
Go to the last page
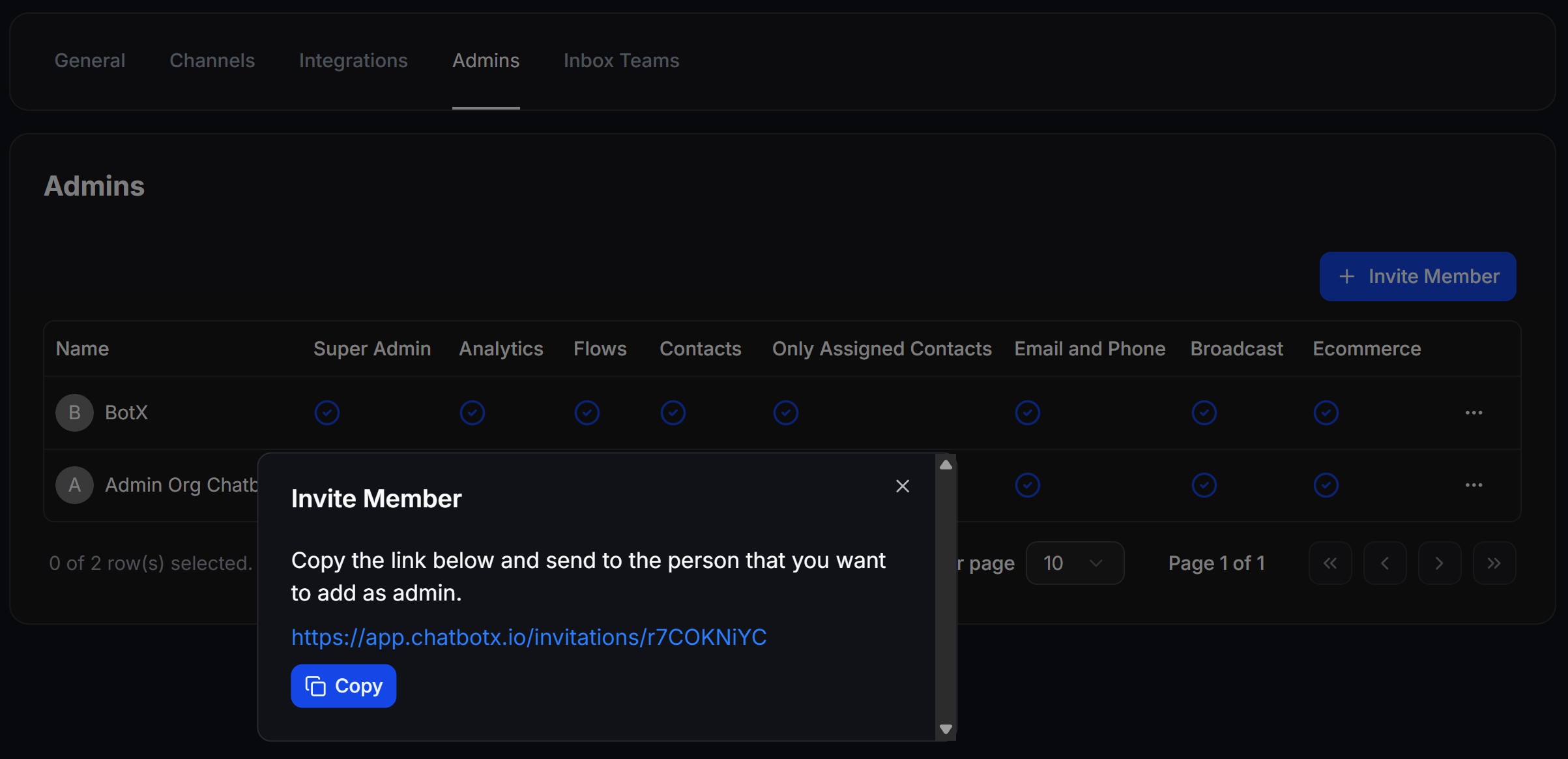coord(1494,563)
